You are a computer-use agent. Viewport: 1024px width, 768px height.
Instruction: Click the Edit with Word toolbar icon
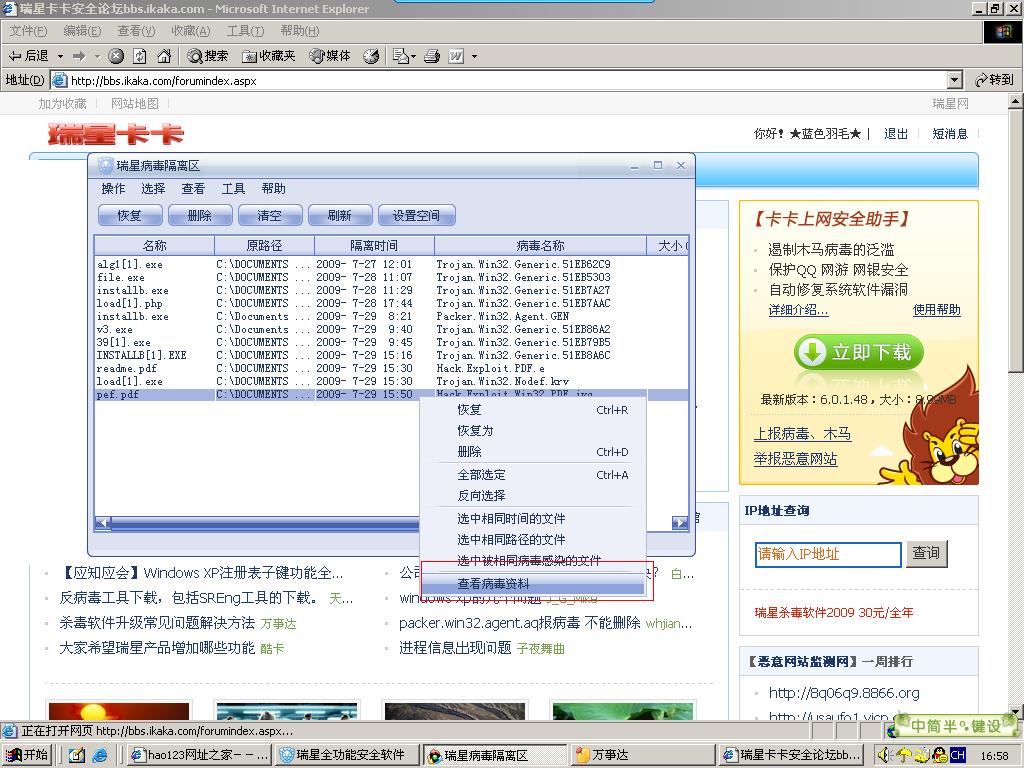[x=456, y=56]
